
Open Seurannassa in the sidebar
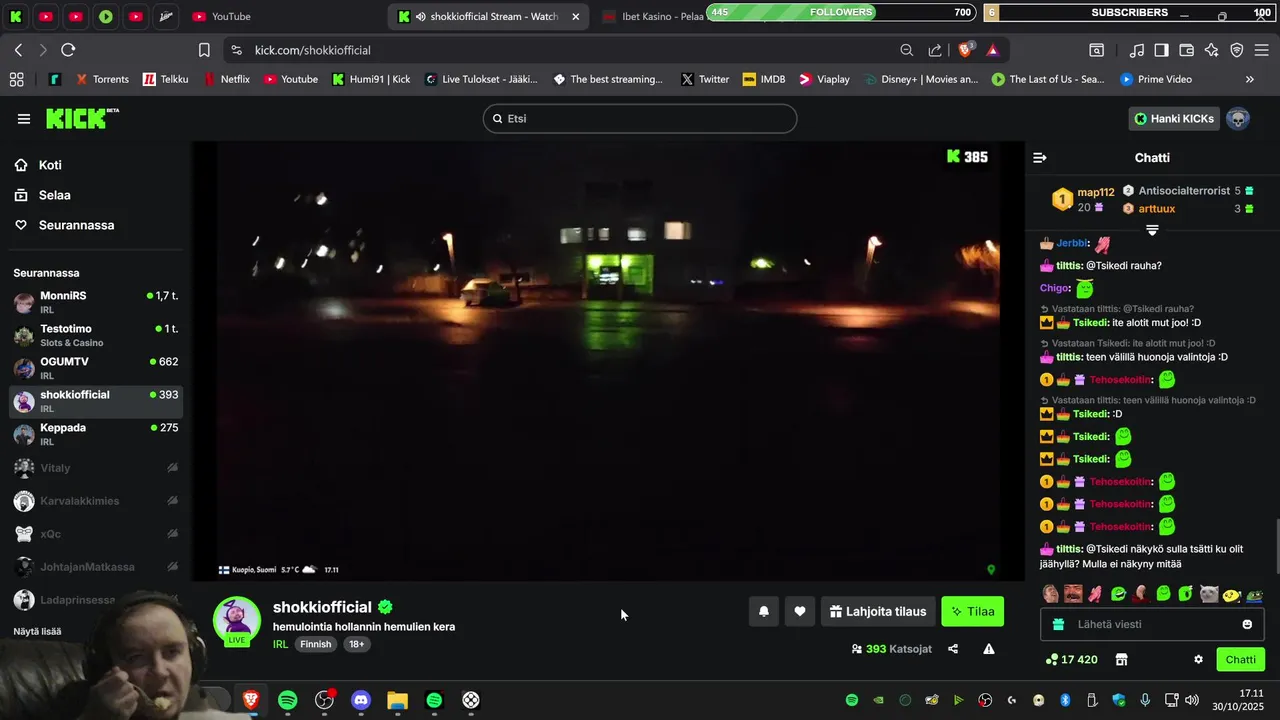tap(76, 225)
